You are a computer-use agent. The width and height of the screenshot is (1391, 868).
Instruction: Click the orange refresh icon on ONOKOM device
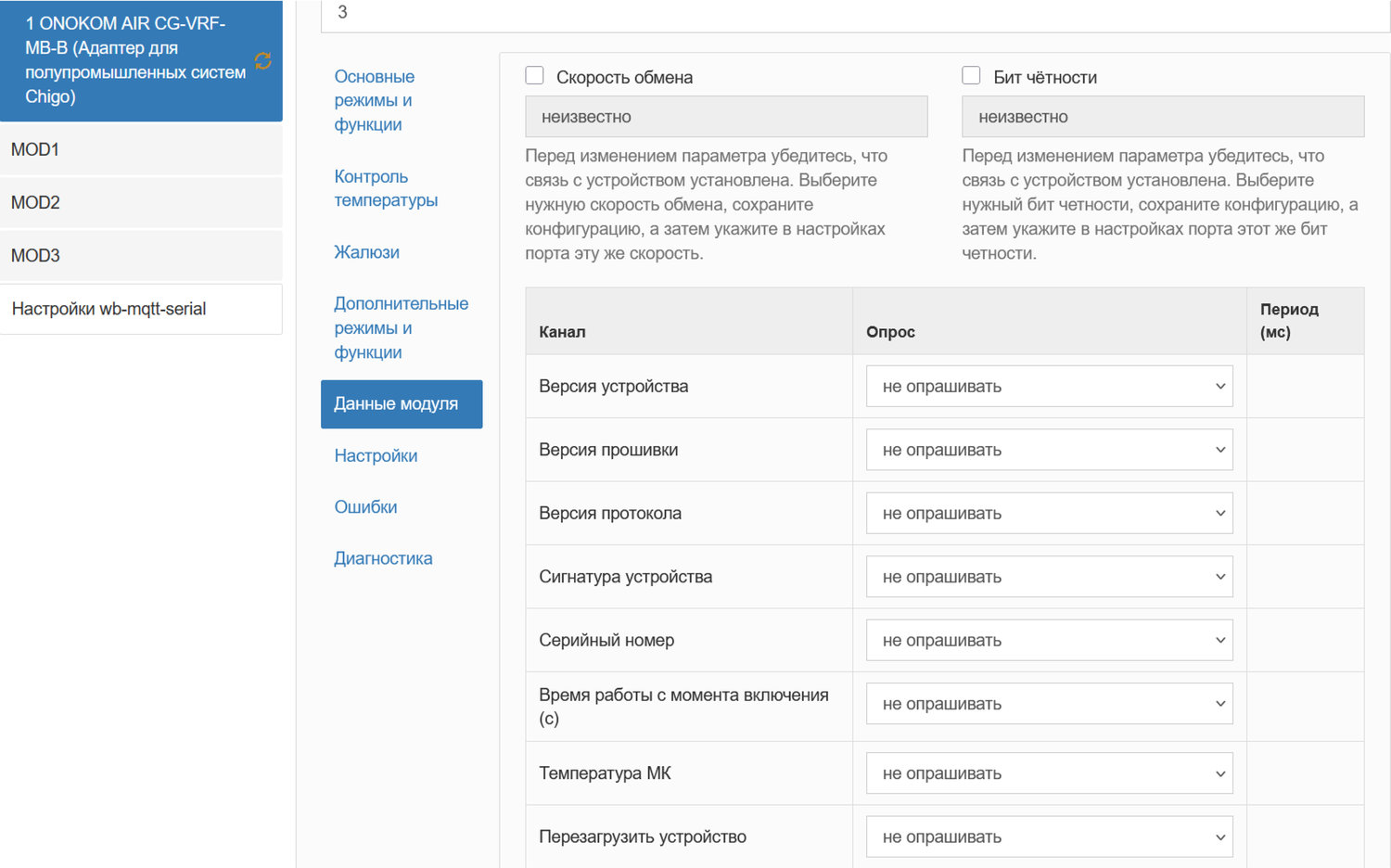pyautogui.click(x=263, y=60)
